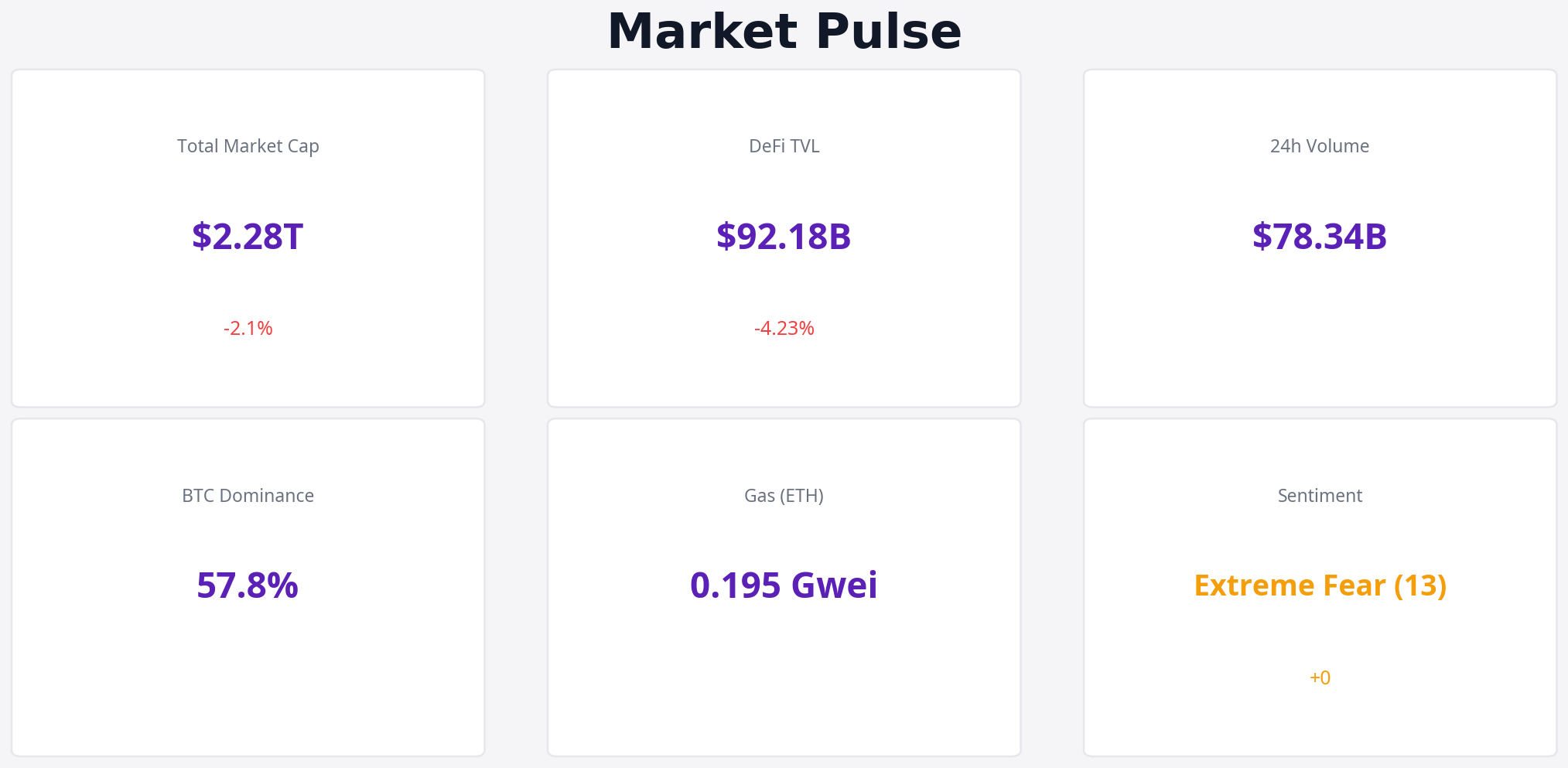1568x768 pixels.
Task: Click the $2.28T market cap value
Action: (248, 237)
